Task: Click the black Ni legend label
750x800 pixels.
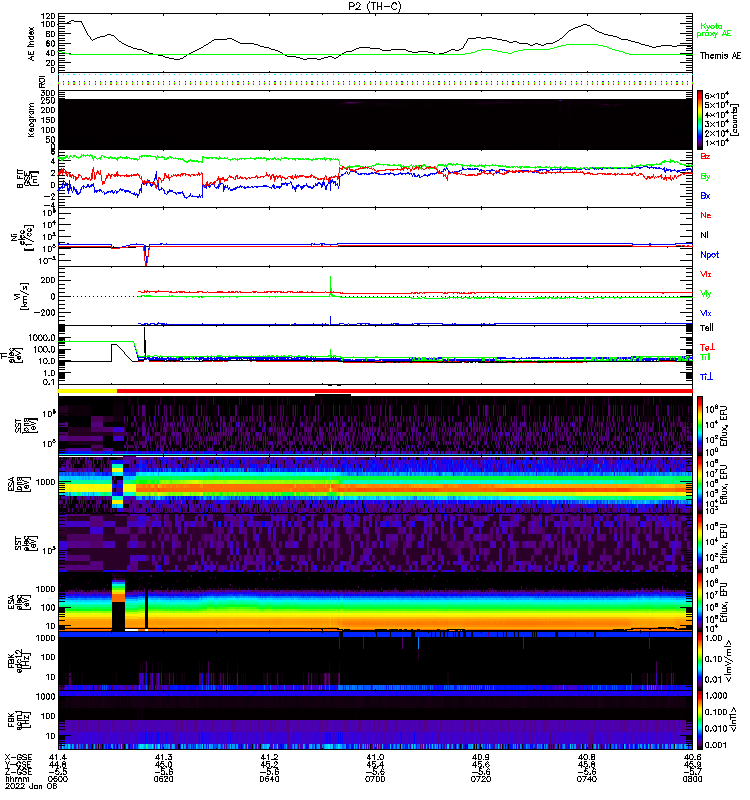Action: (x=705, y=235)
